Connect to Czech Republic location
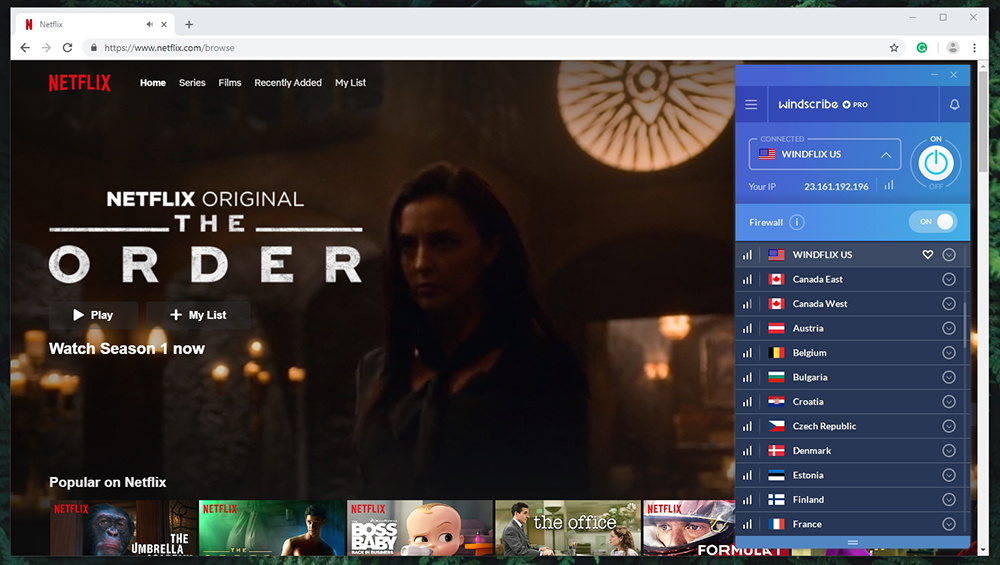 [849, 426]
